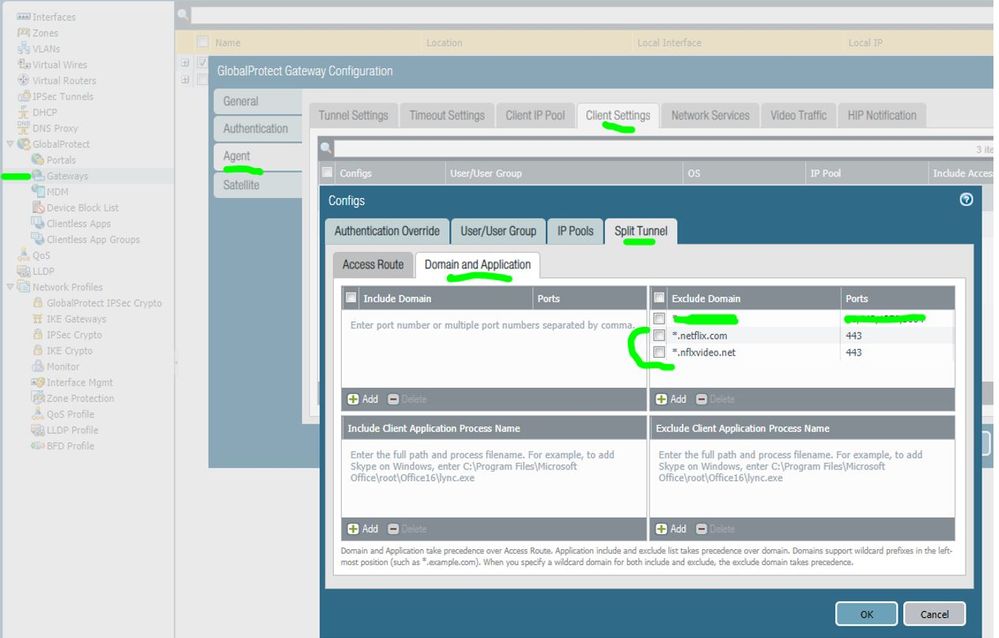Click the DHCP sidebar icon
Viewport: 999px width, 638px height.
click(24, 112)
